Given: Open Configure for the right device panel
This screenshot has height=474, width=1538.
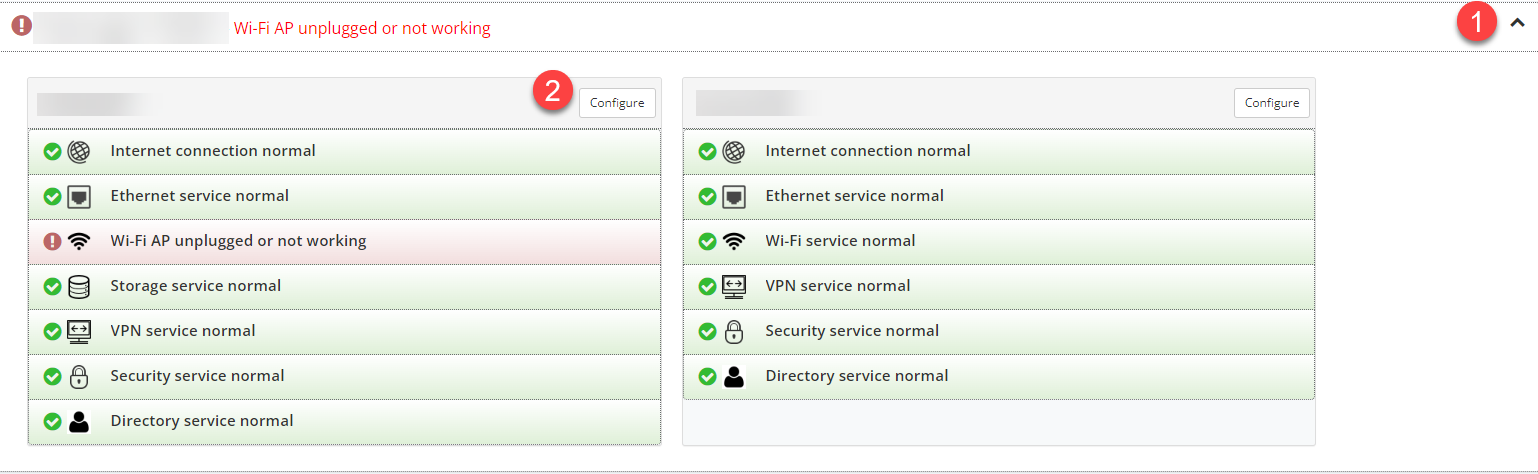Looking at the screenshot, I should coord(1272,103).
